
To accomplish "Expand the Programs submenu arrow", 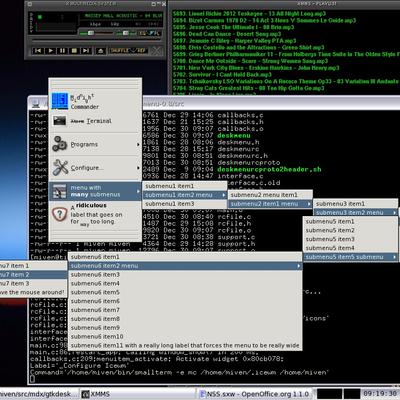I will click(138, 144).
